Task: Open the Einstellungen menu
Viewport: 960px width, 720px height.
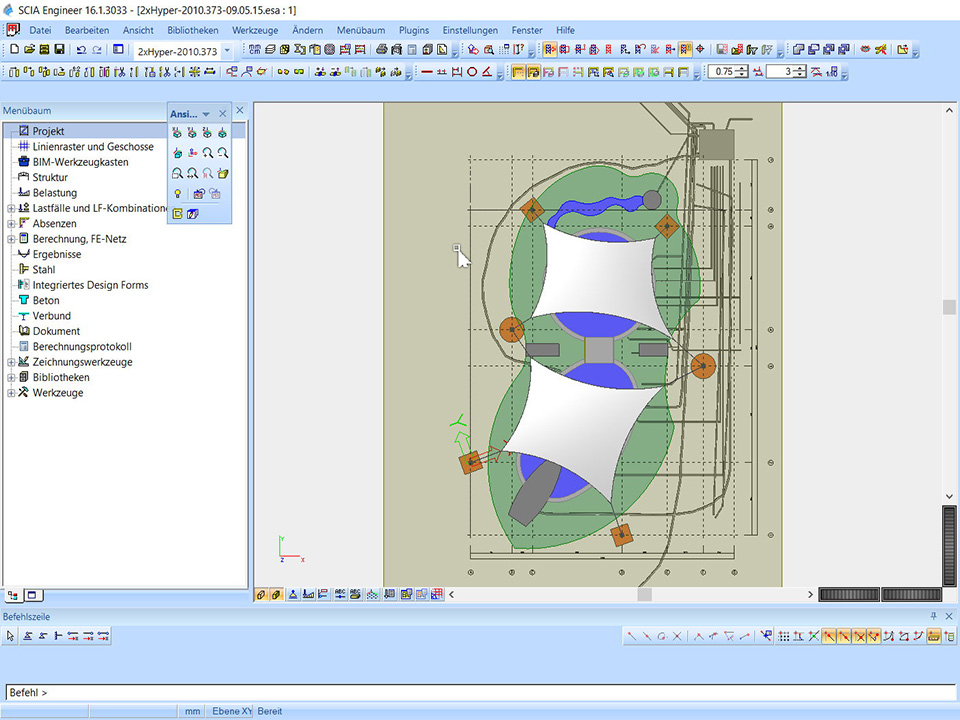Action: [x=470, y=30]
